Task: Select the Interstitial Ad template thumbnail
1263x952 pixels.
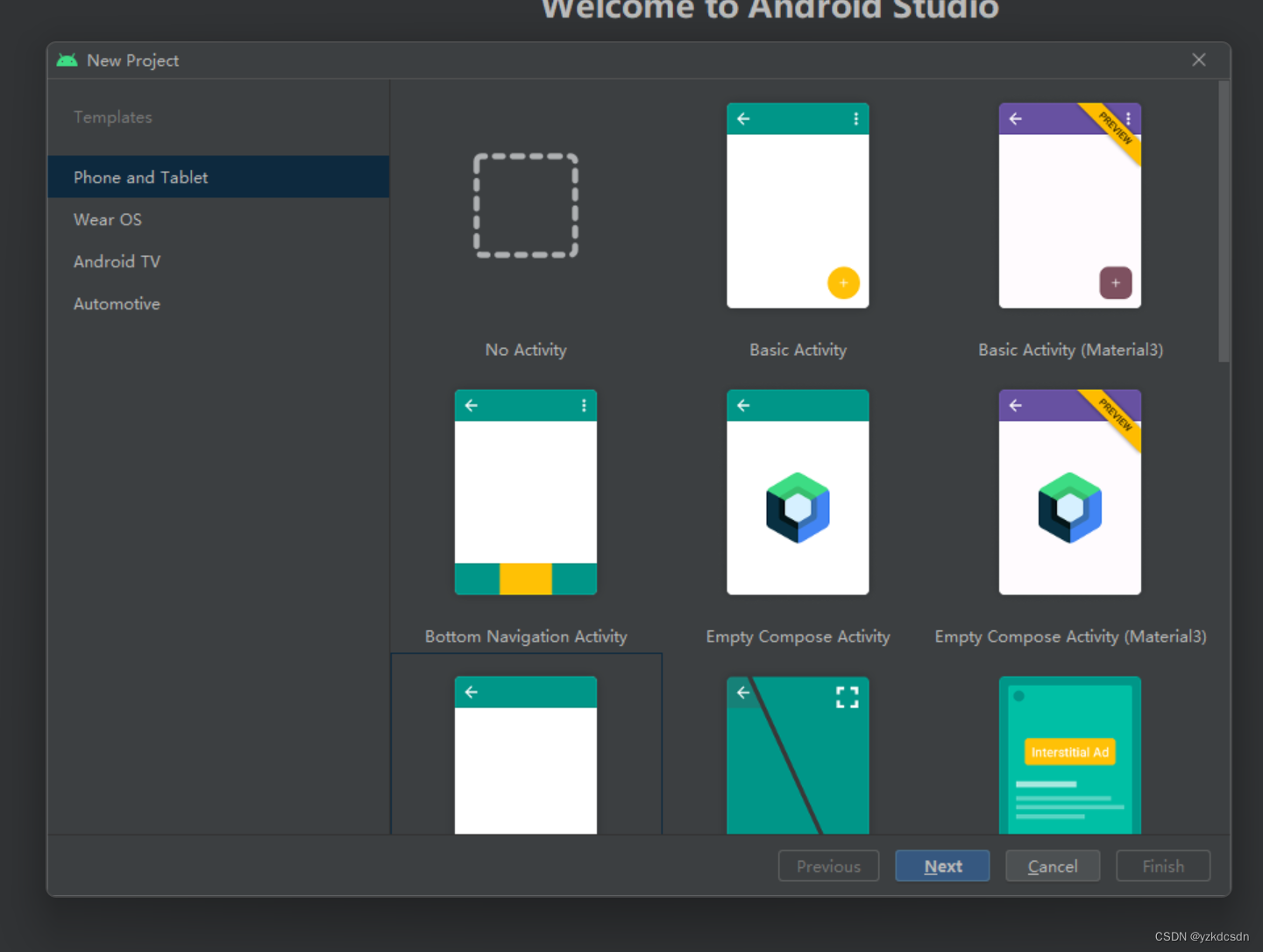Action: pyautogui.click(x=1070, y=755)
